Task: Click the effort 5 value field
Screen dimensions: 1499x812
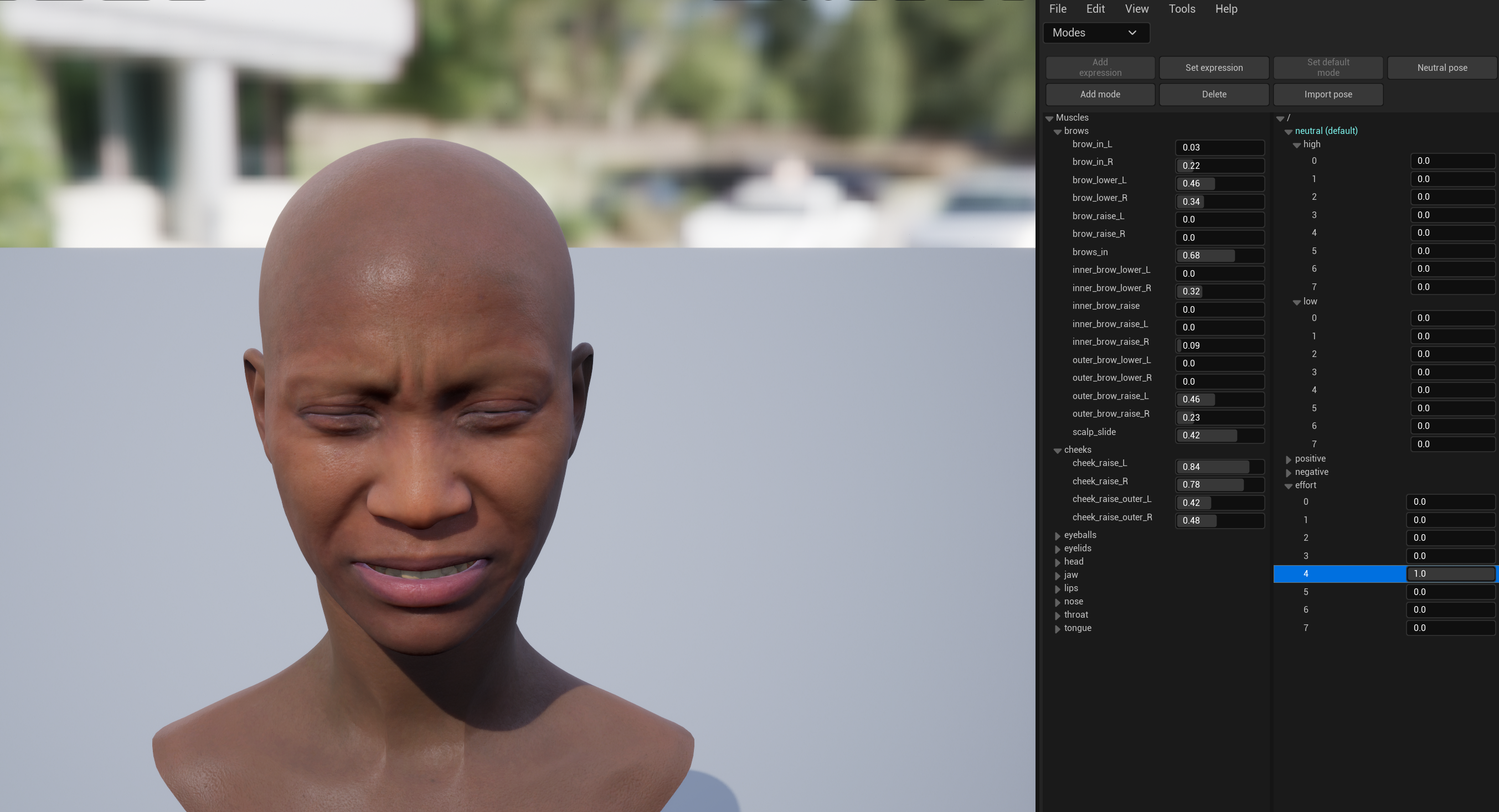Action: tap(1450, 592)
